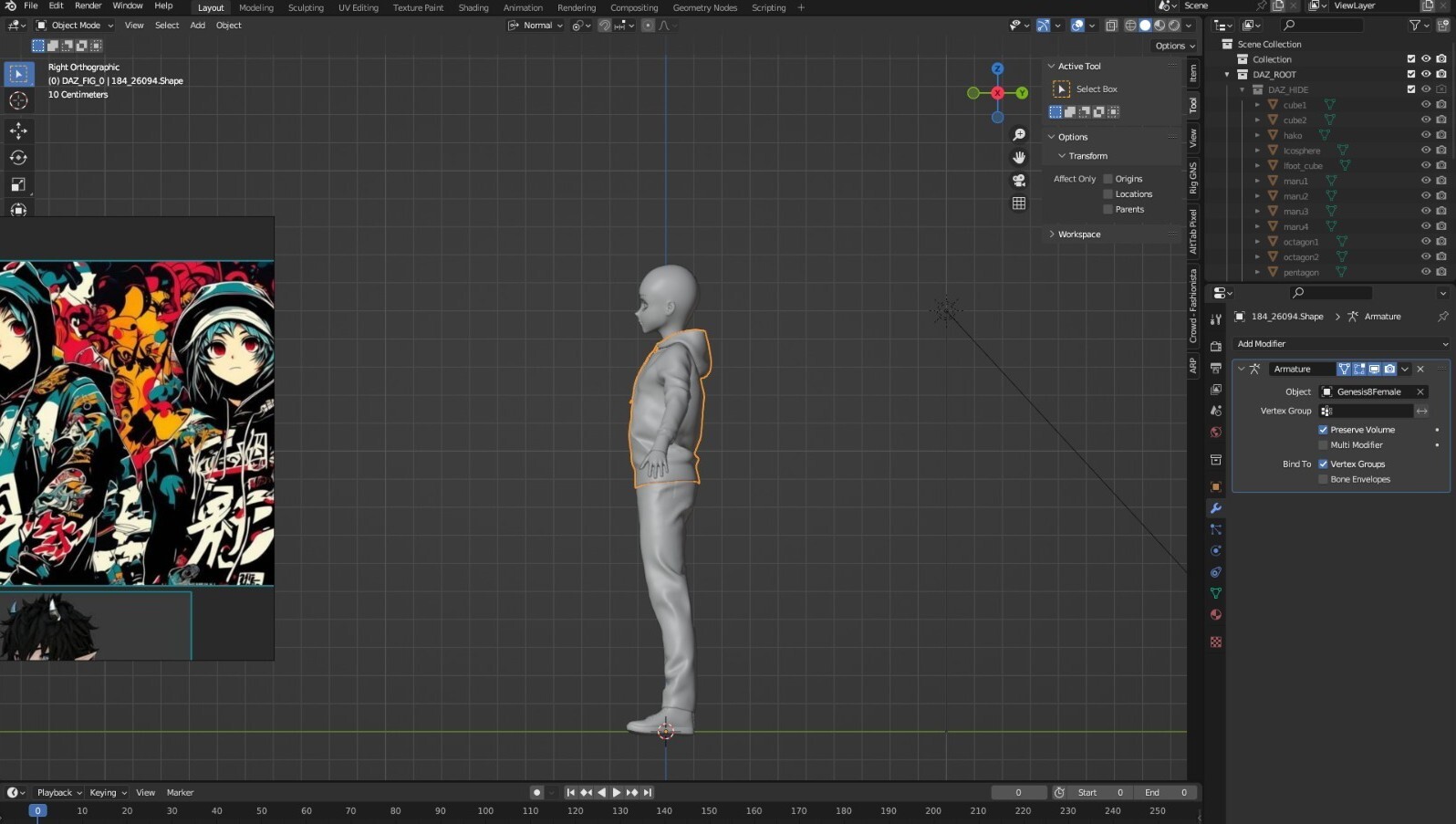1456x824 pixels.
Task: Open the Modifiers wrench properties tab
Action: pyautogui.click(x=1215, y=508)
